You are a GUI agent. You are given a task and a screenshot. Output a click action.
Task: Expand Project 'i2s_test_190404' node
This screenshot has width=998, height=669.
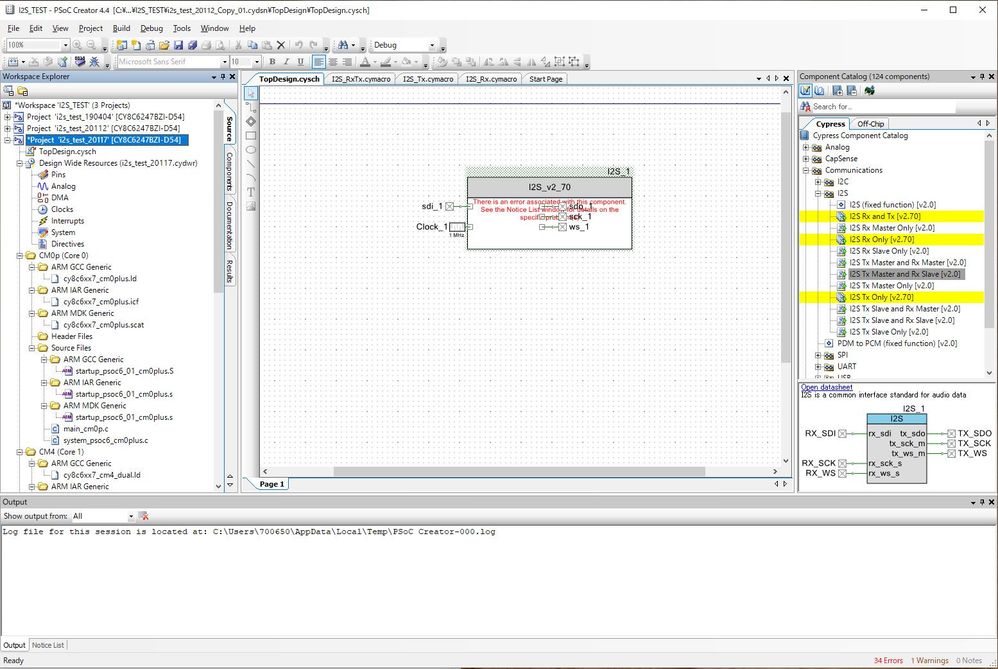coord(7,117)
